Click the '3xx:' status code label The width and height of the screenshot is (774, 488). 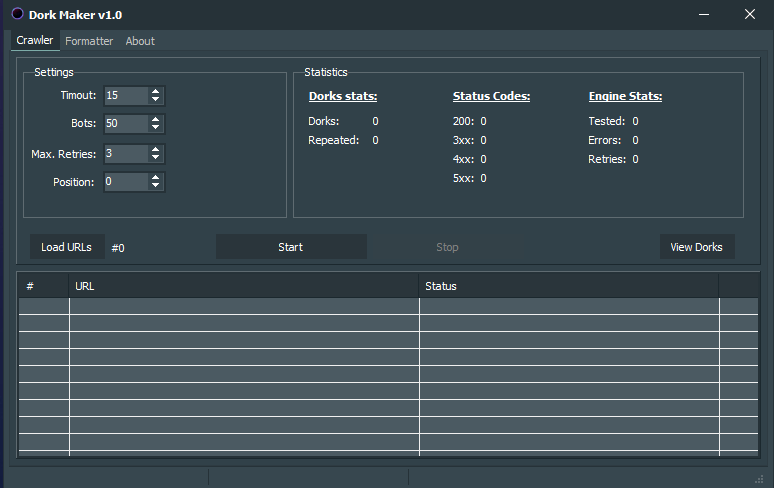(x=464, y=140)
